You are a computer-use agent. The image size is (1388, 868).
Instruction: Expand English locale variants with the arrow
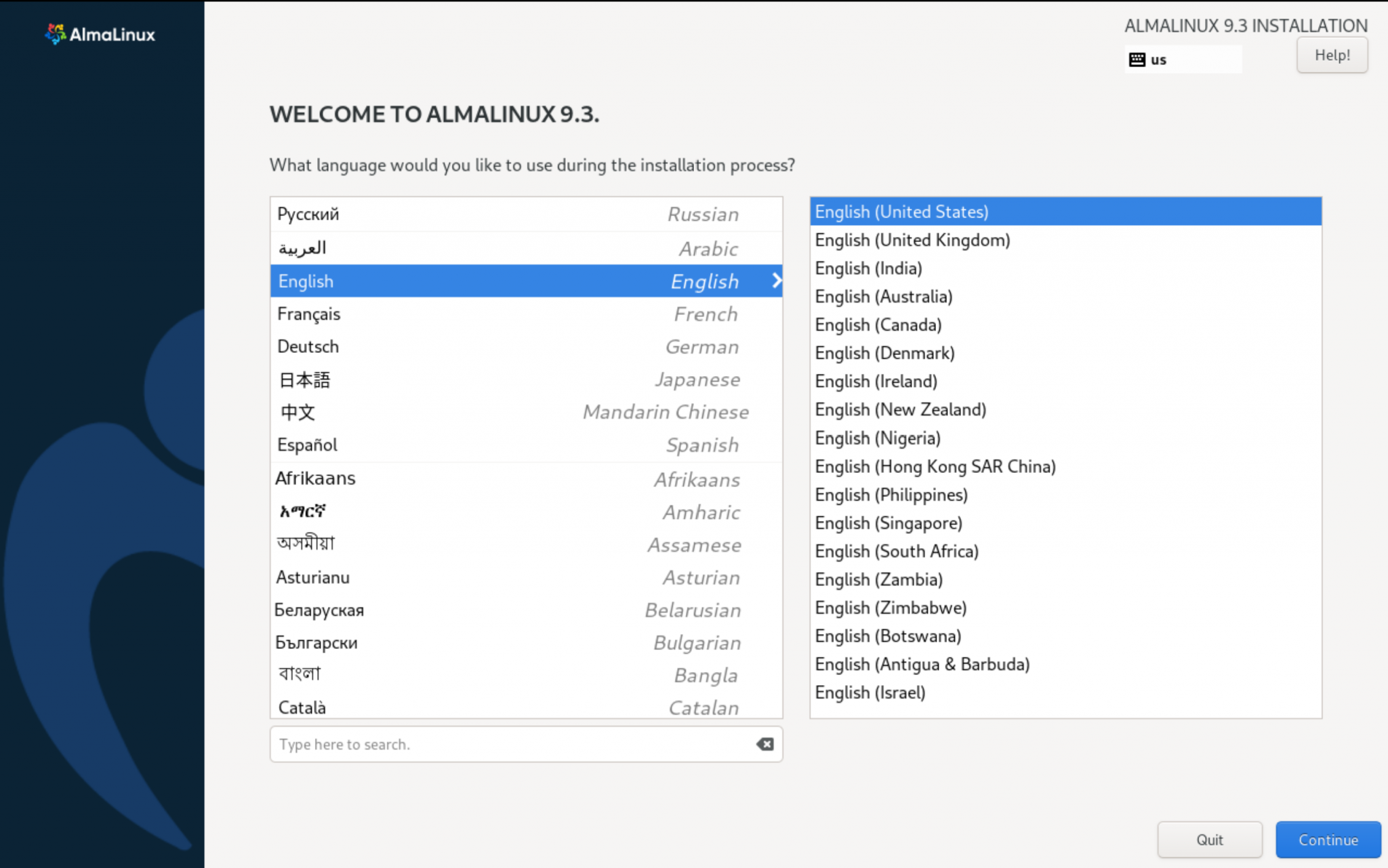[775, 281]
